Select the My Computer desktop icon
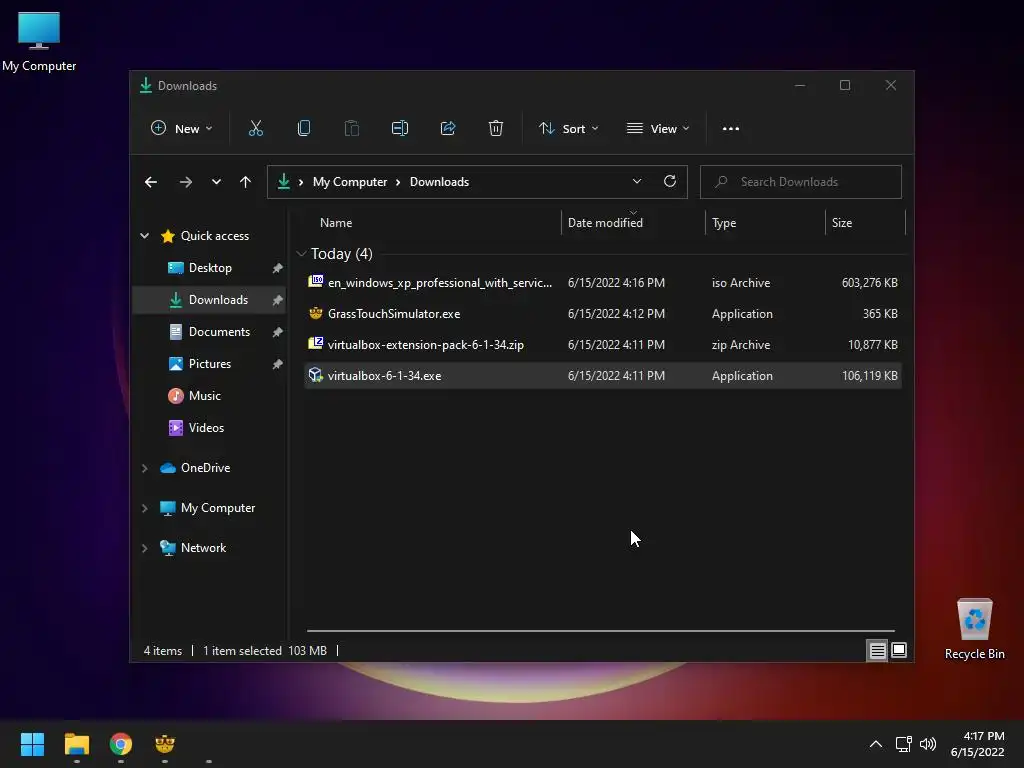The image size is (1024, 768). point(39,41)
